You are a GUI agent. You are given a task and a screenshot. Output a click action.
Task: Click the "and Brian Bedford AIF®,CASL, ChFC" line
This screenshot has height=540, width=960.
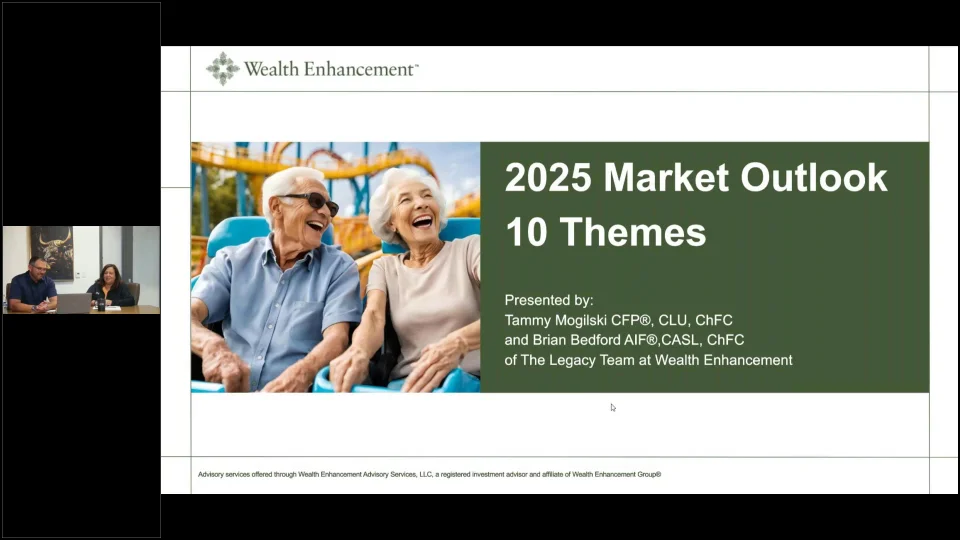624,340
